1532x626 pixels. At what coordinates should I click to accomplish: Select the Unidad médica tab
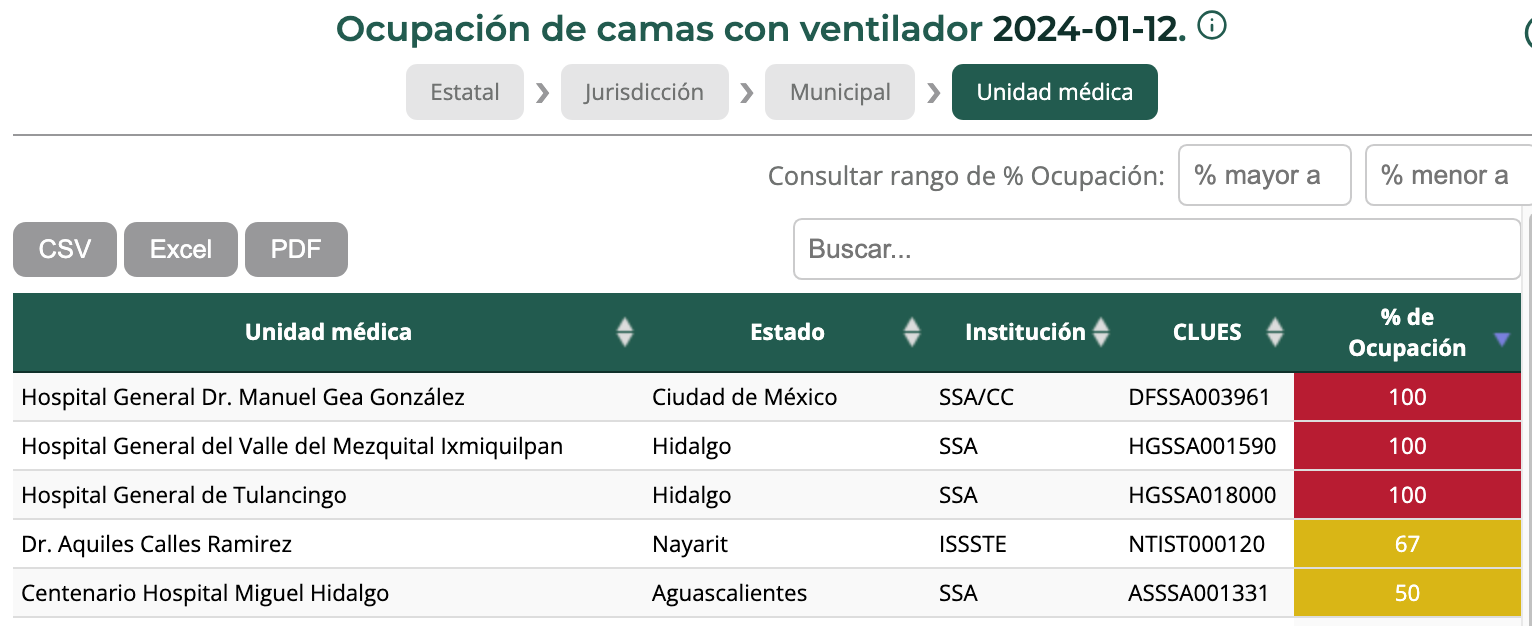(x=1055, y=92)
